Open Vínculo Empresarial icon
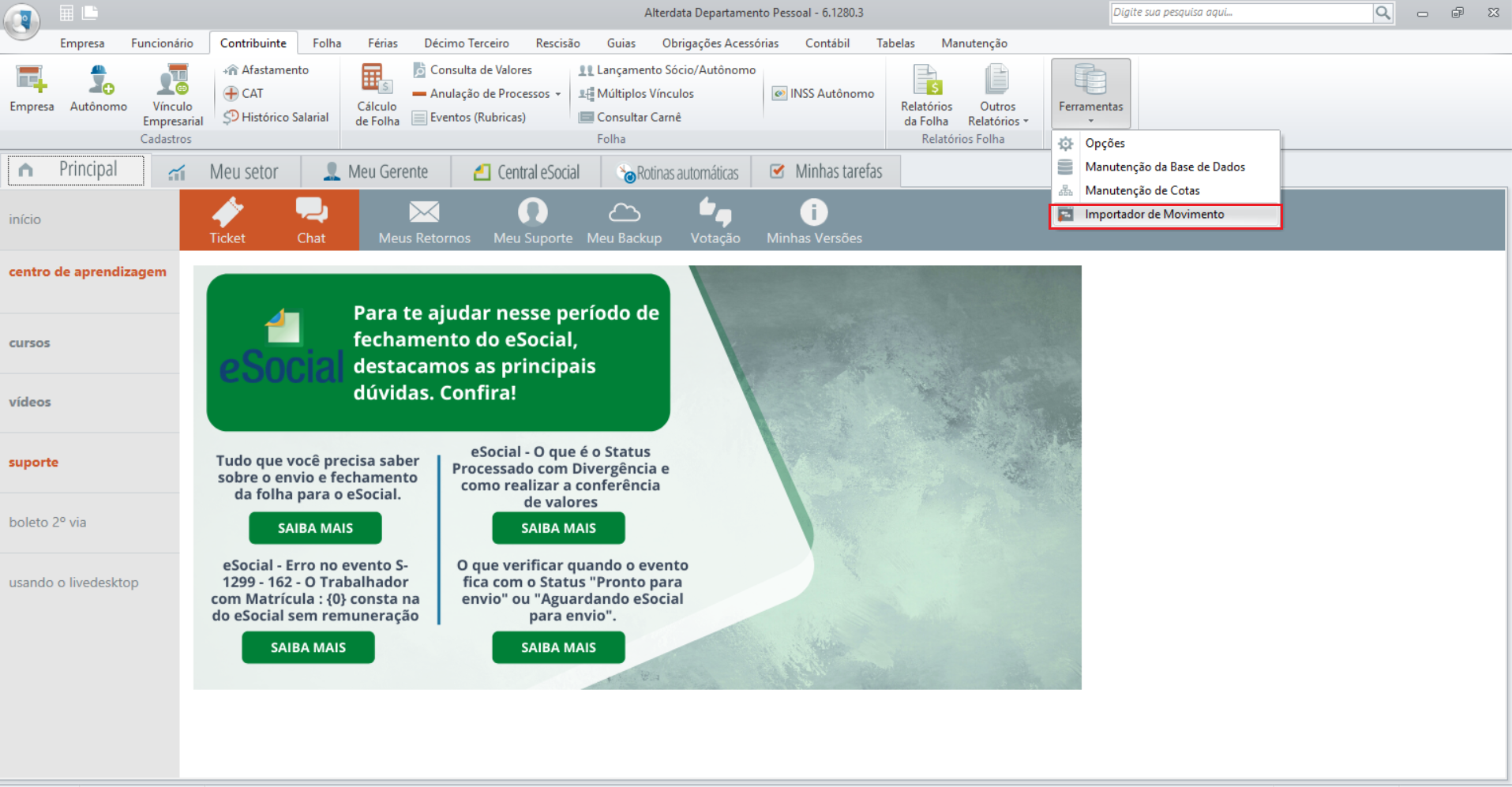This screenshot has width=1512, height=787. point(173,96)
